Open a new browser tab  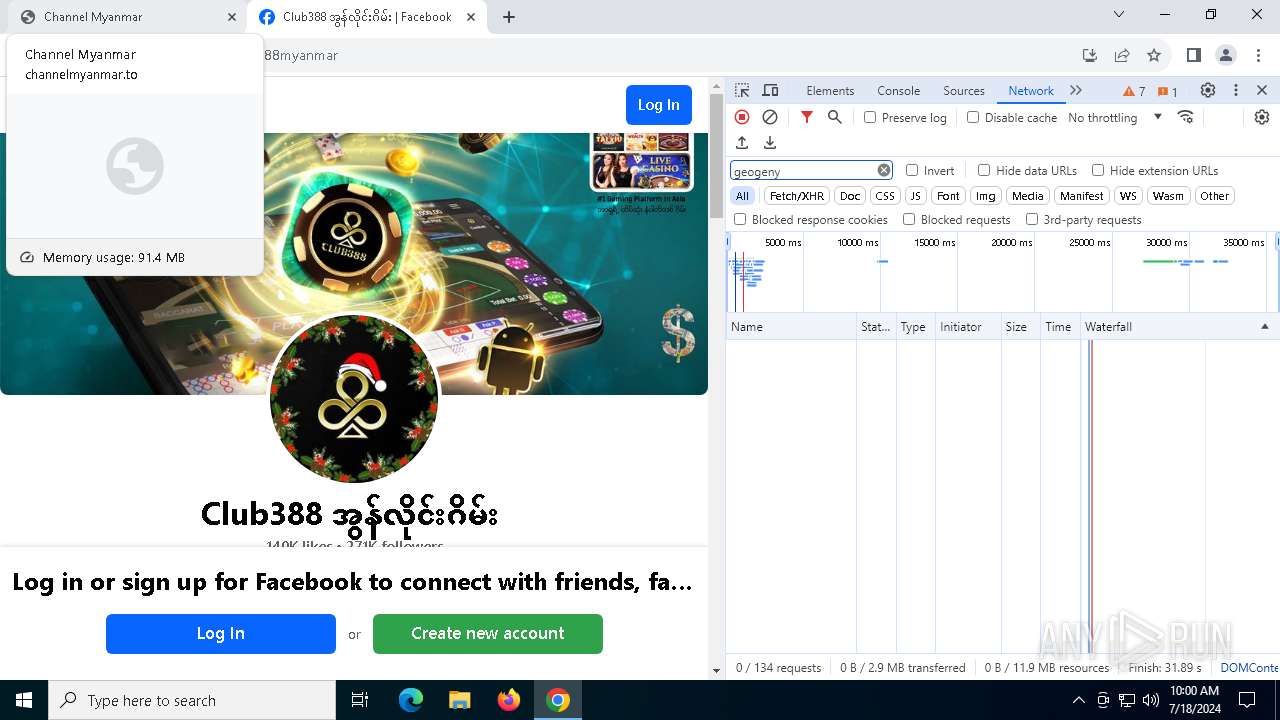pos(509,17)
